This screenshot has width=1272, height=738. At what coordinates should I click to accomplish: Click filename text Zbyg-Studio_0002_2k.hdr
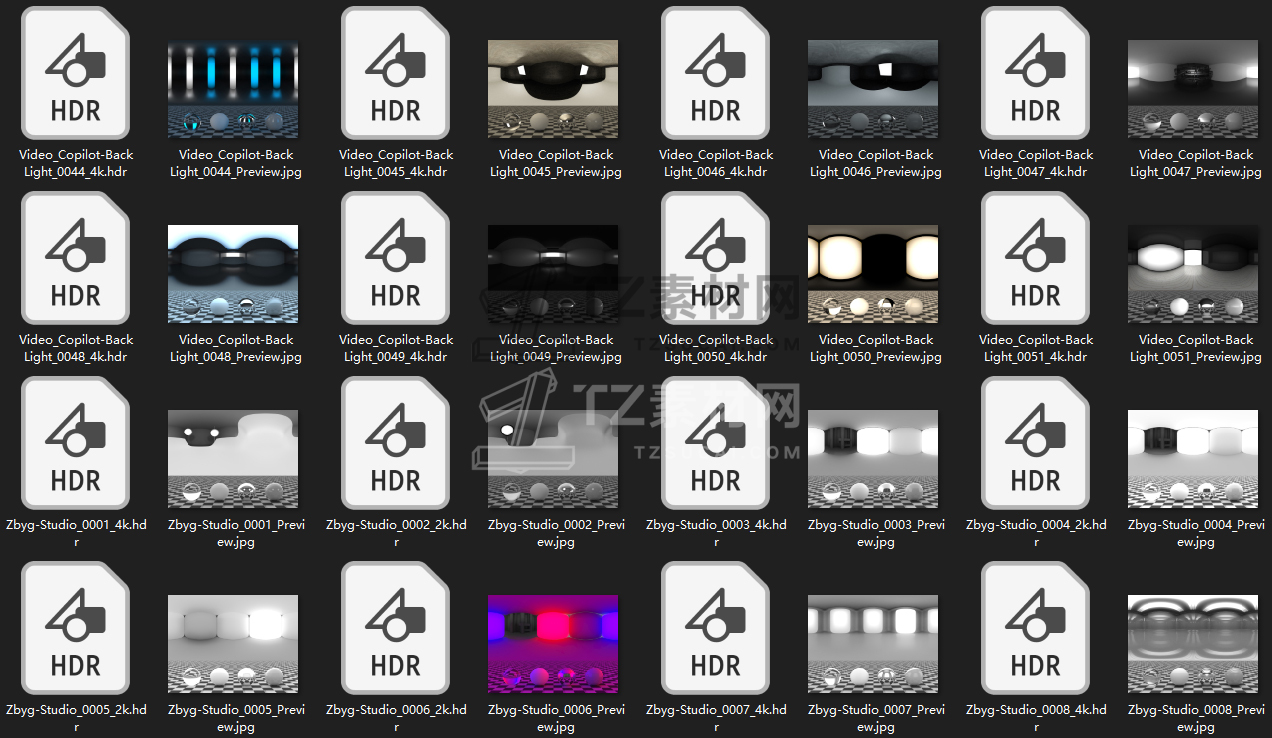coord(396,533)
